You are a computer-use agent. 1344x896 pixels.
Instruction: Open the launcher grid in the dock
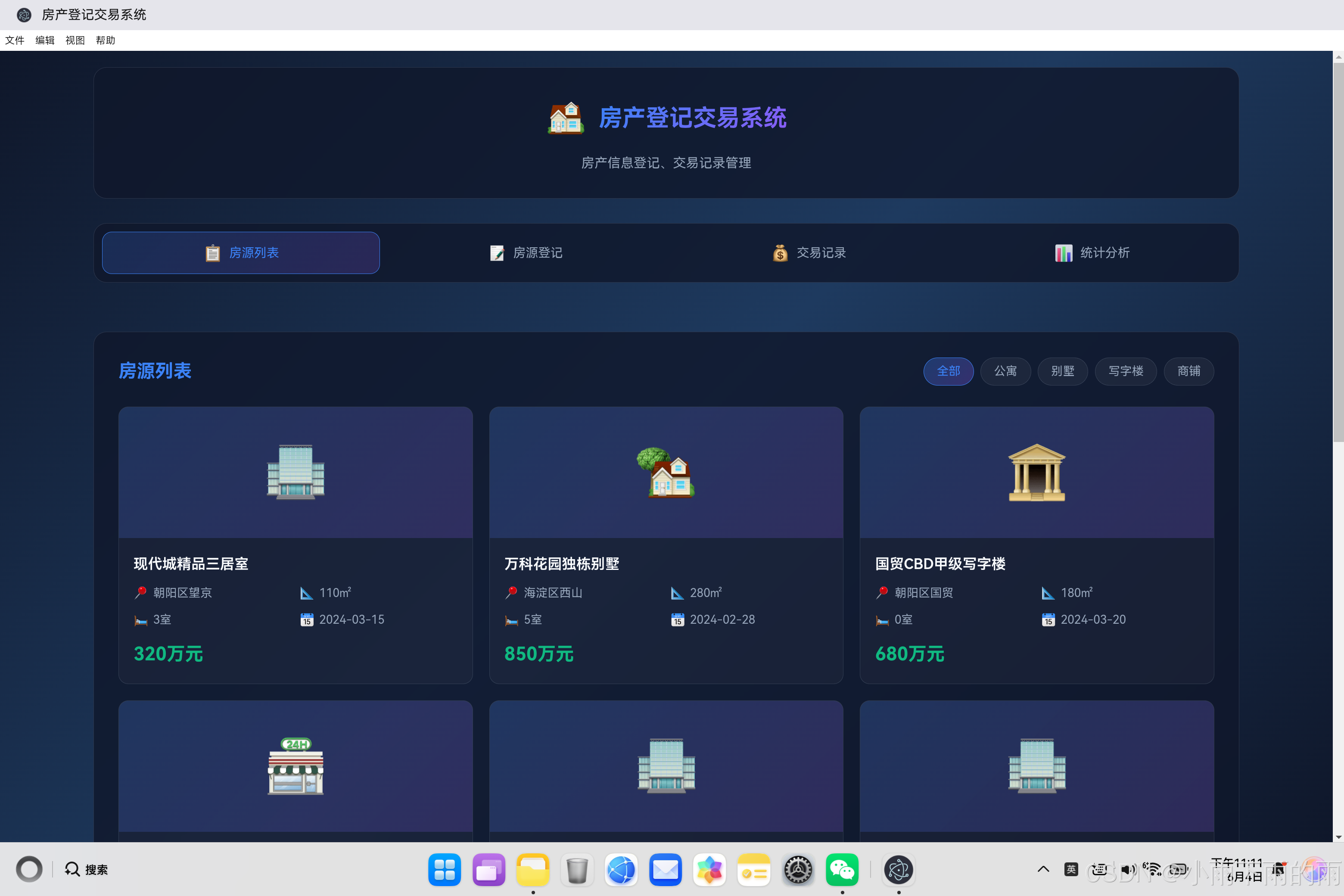[445, 870]
